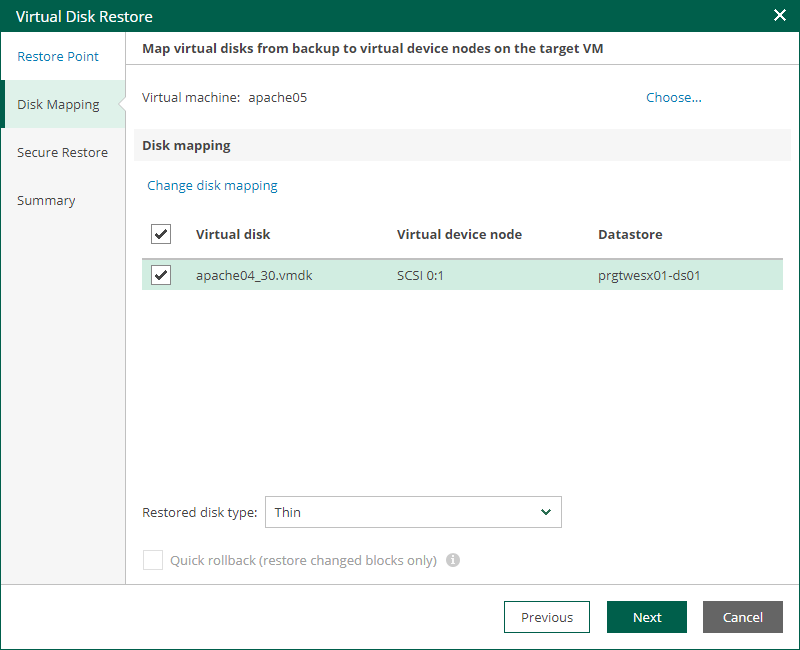
Task: Open the Secure Restore step
Action: click(x=62, y=152)
